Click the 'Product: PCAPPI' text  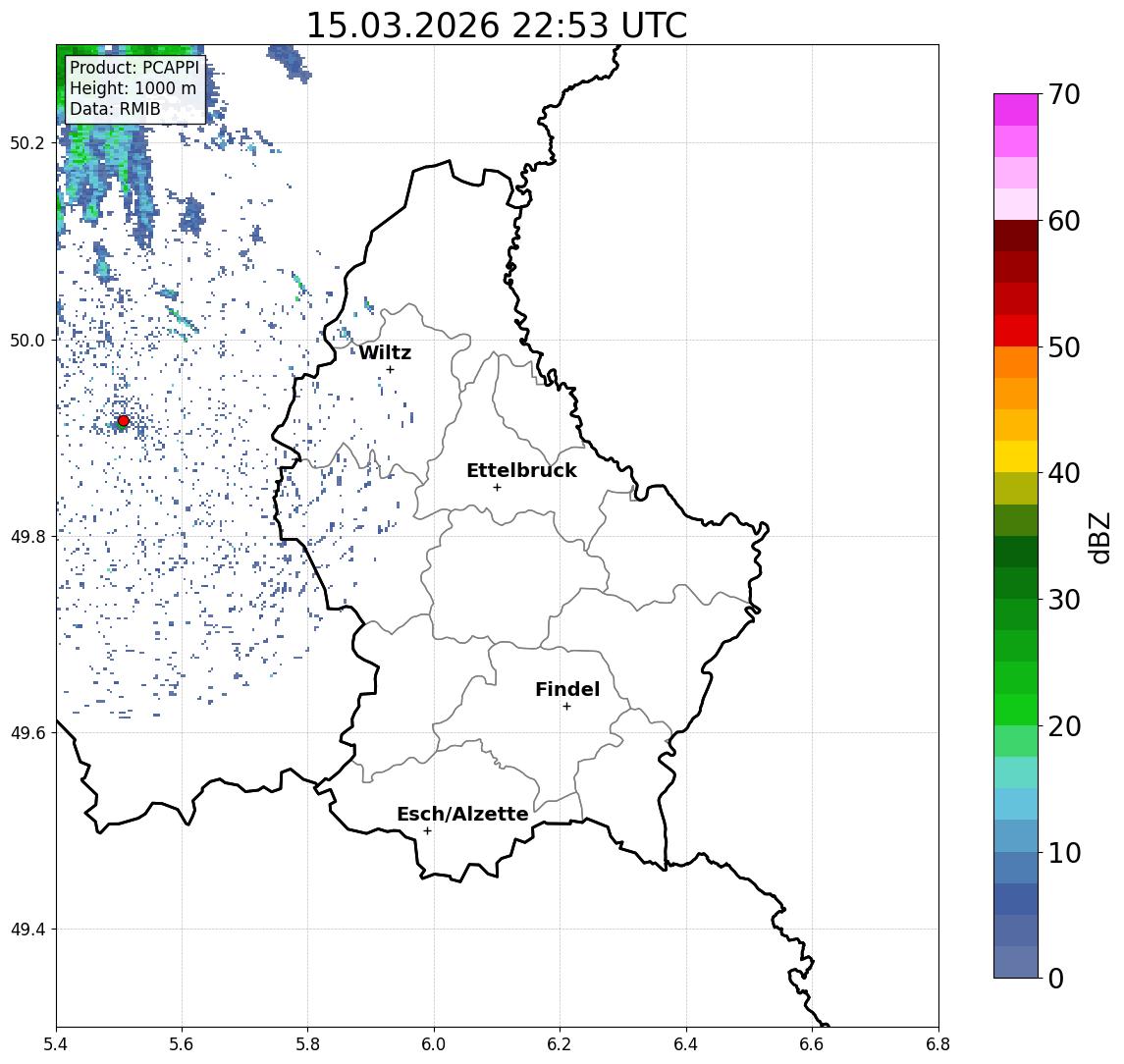tap(134, 68)
